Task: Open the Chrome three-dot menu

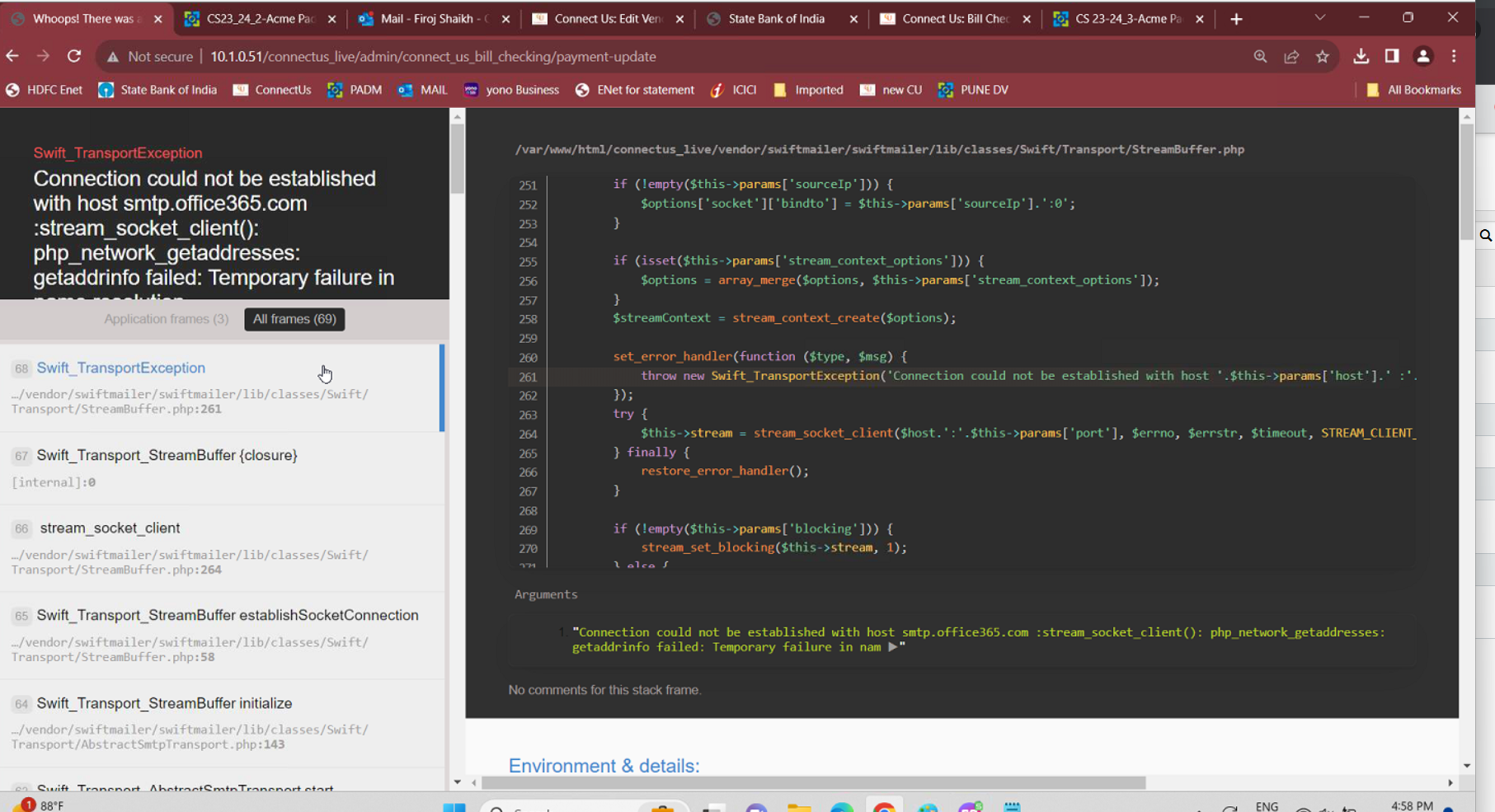Action: (x=1455, y=56)
